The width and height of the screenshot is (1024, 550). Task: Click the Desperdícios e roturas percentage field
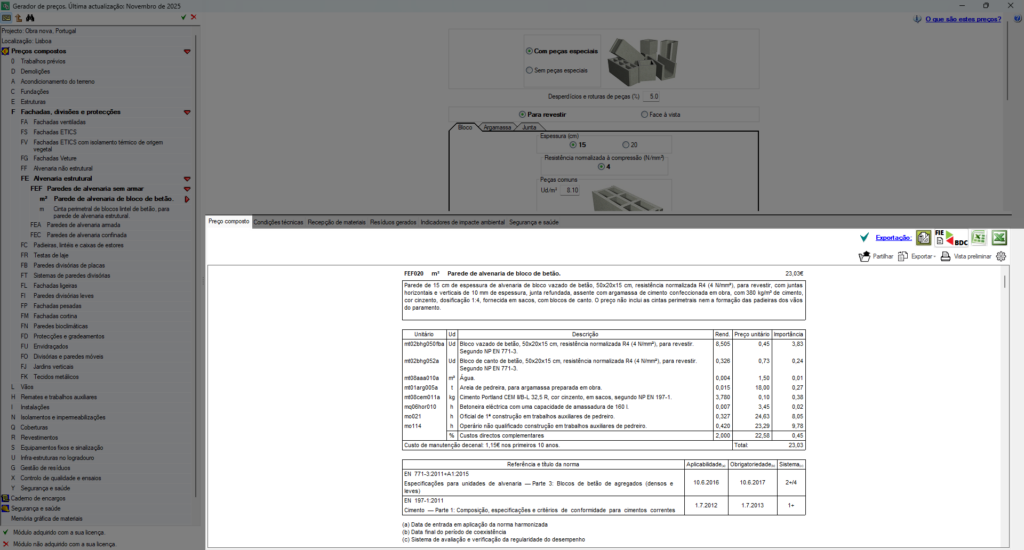[652, 97]
